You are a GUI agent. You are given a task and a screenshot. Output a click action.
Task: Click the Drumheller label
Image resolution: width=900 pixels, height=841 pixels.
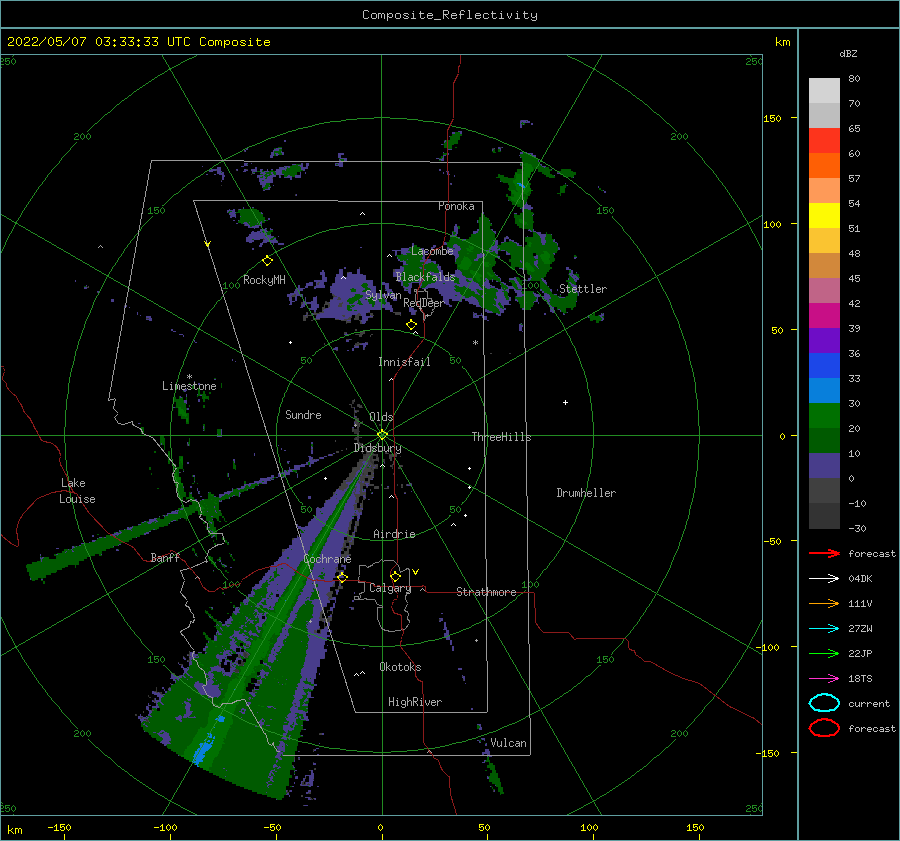[586, 493]
